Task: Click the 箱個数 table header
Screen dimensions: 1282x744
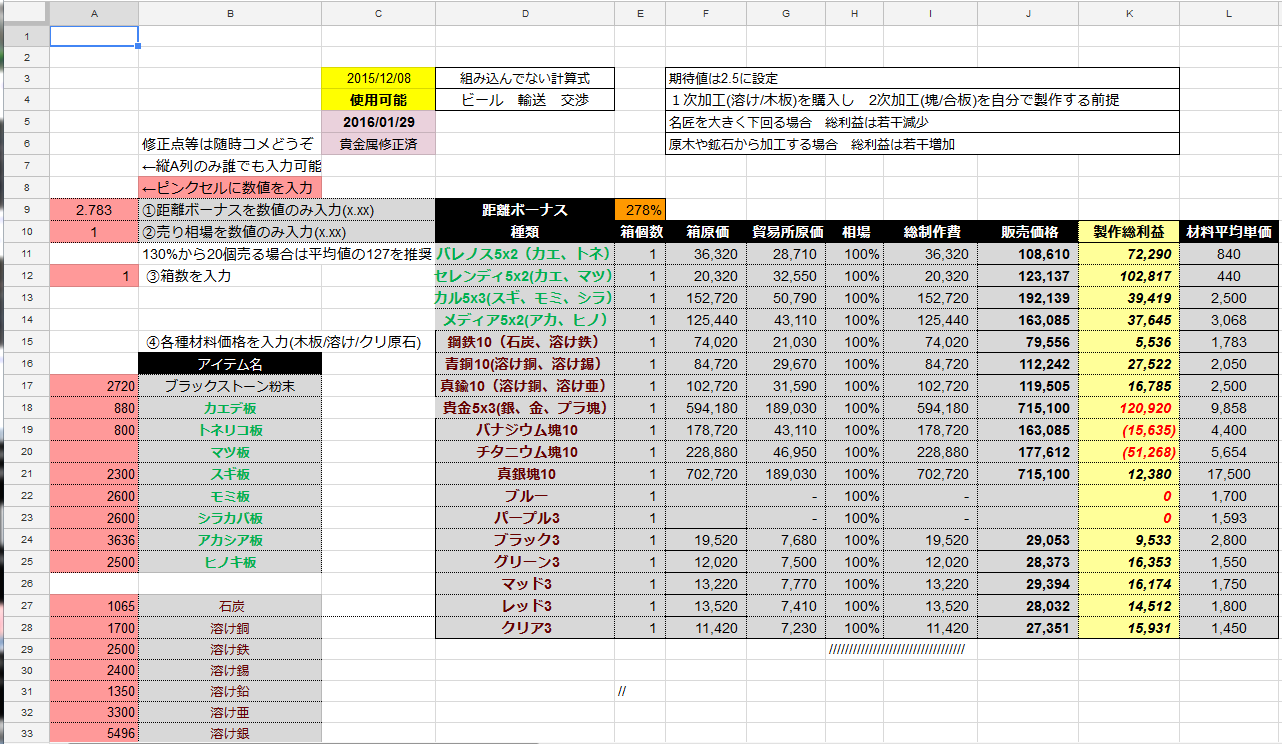Action: pyautogui.click(x=639, y=232)
